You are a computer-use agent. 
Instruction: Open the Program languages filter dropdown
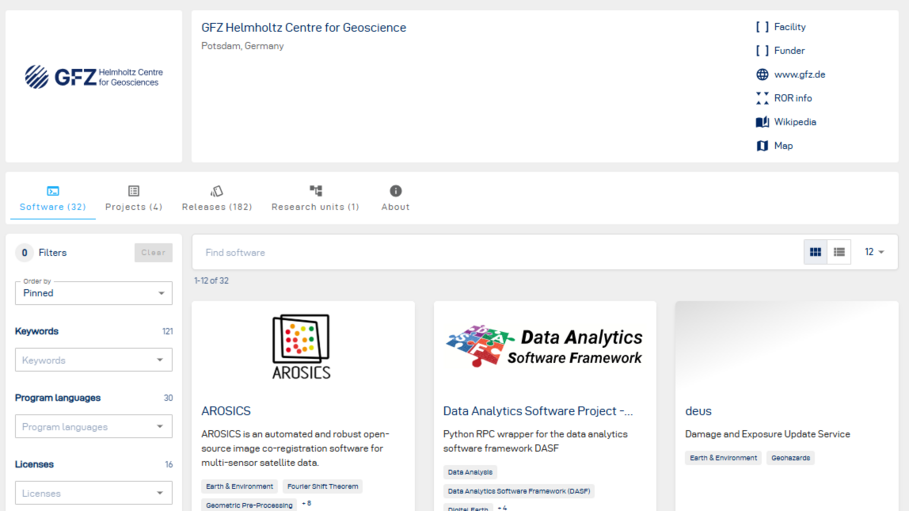[x=94, y=427]
